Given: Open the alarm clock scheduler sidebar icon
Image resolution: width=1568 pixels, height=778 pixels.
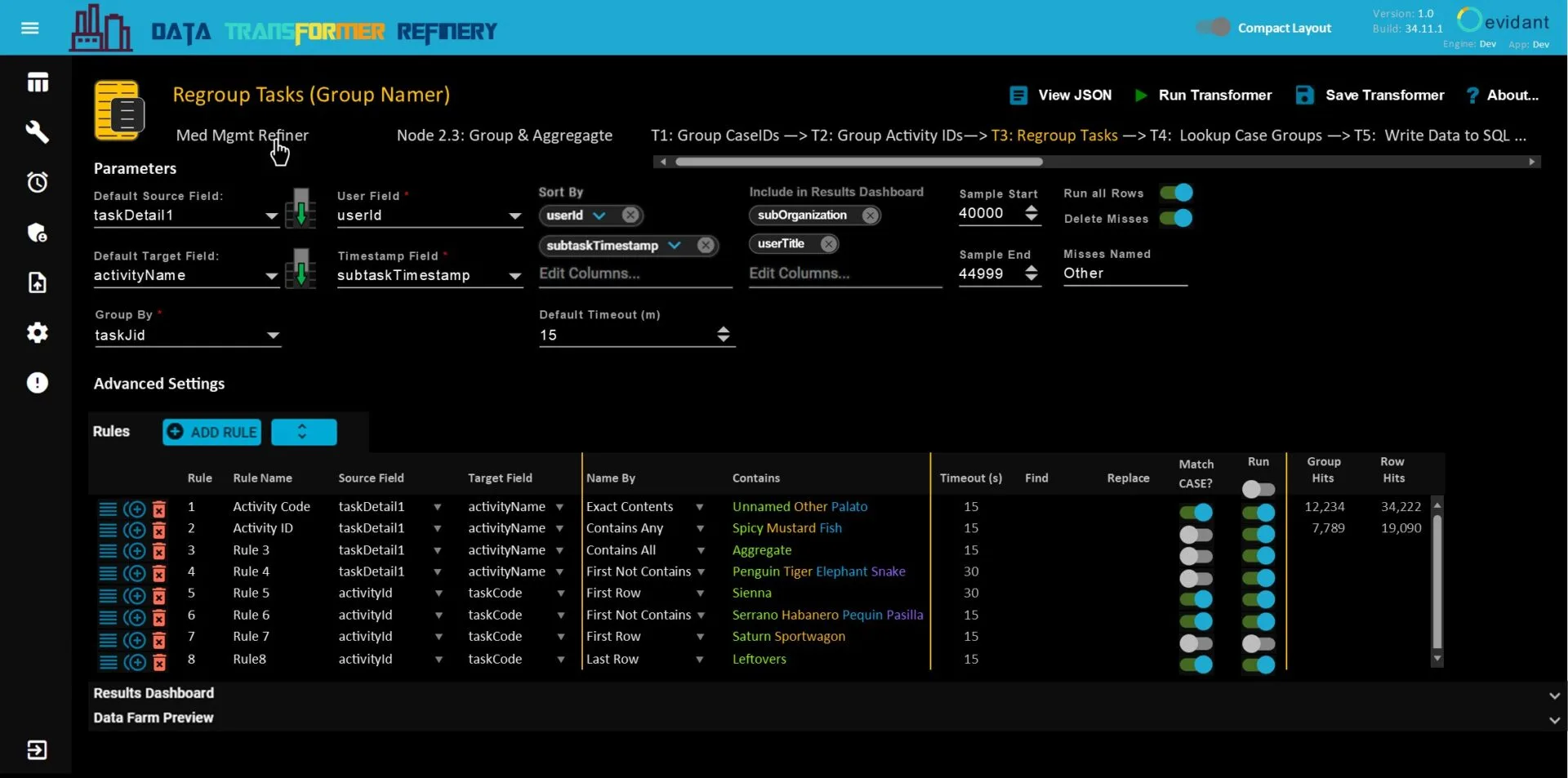Looking at the screenshot, I should click(38, 182).
